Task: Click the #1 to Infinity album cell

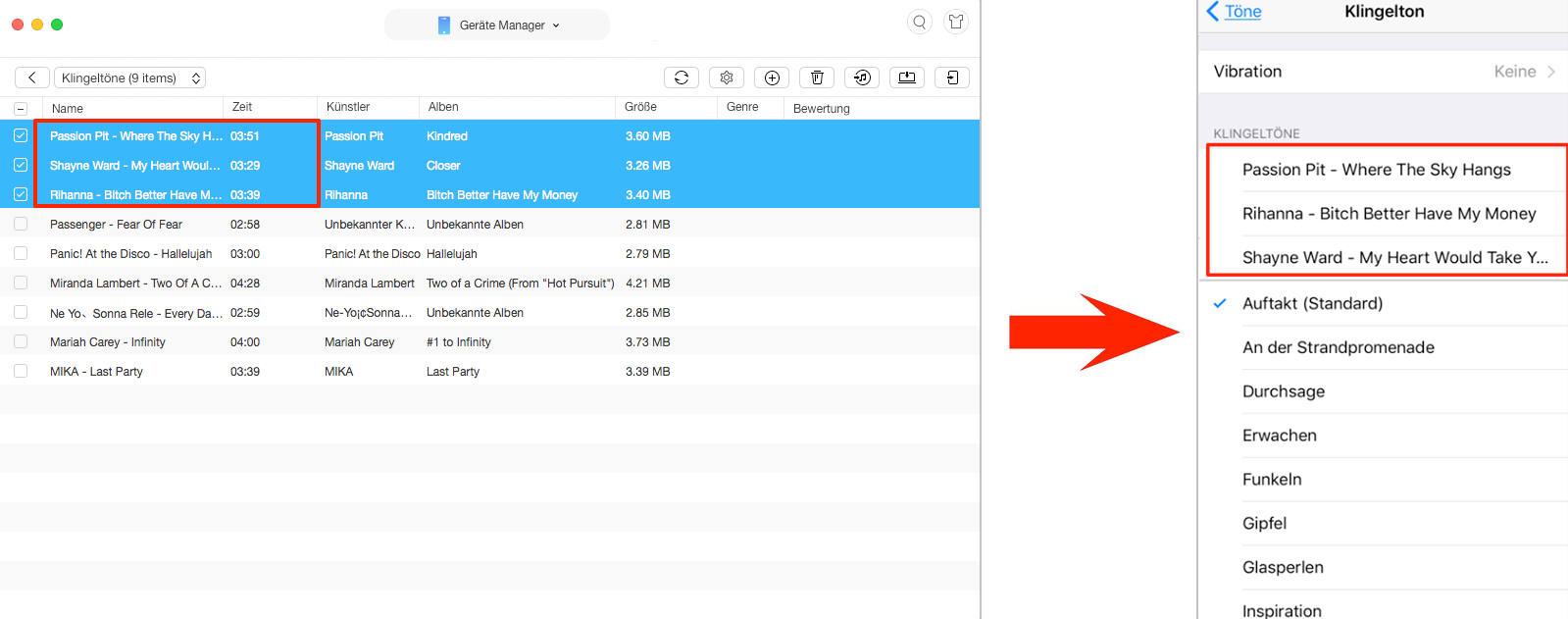Action: [x=459, y=342]
